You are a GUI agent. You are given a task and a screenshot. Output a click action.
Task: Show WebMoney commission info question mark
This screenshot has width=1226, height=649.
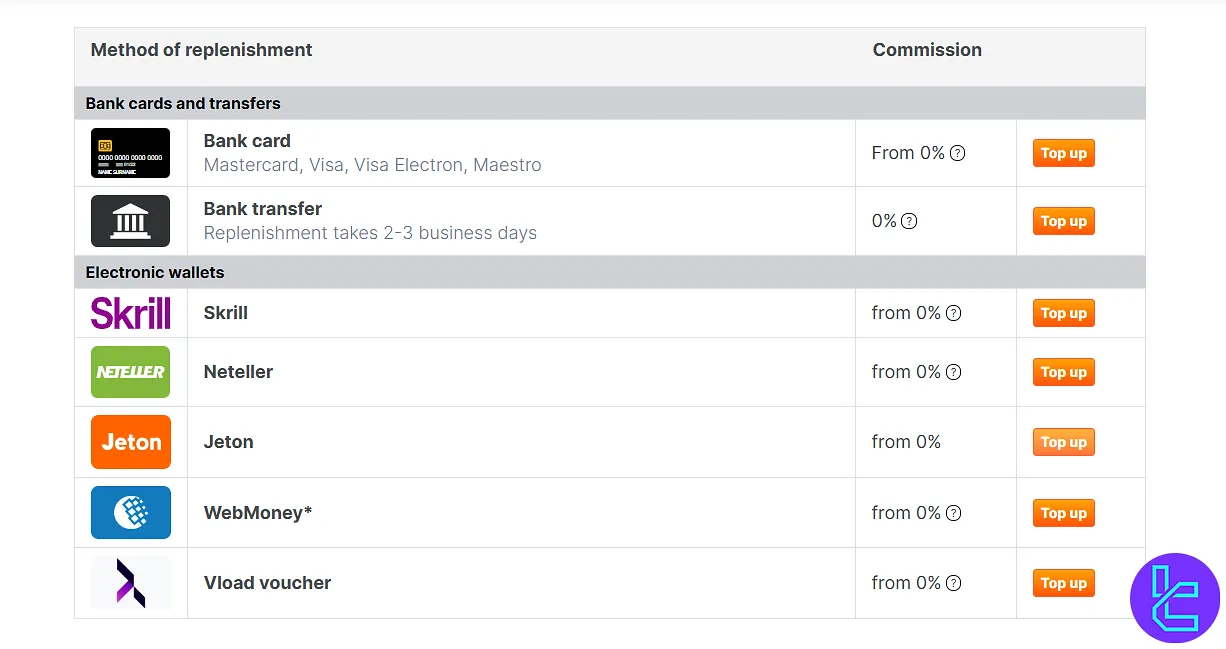click(x=953, y=513)
